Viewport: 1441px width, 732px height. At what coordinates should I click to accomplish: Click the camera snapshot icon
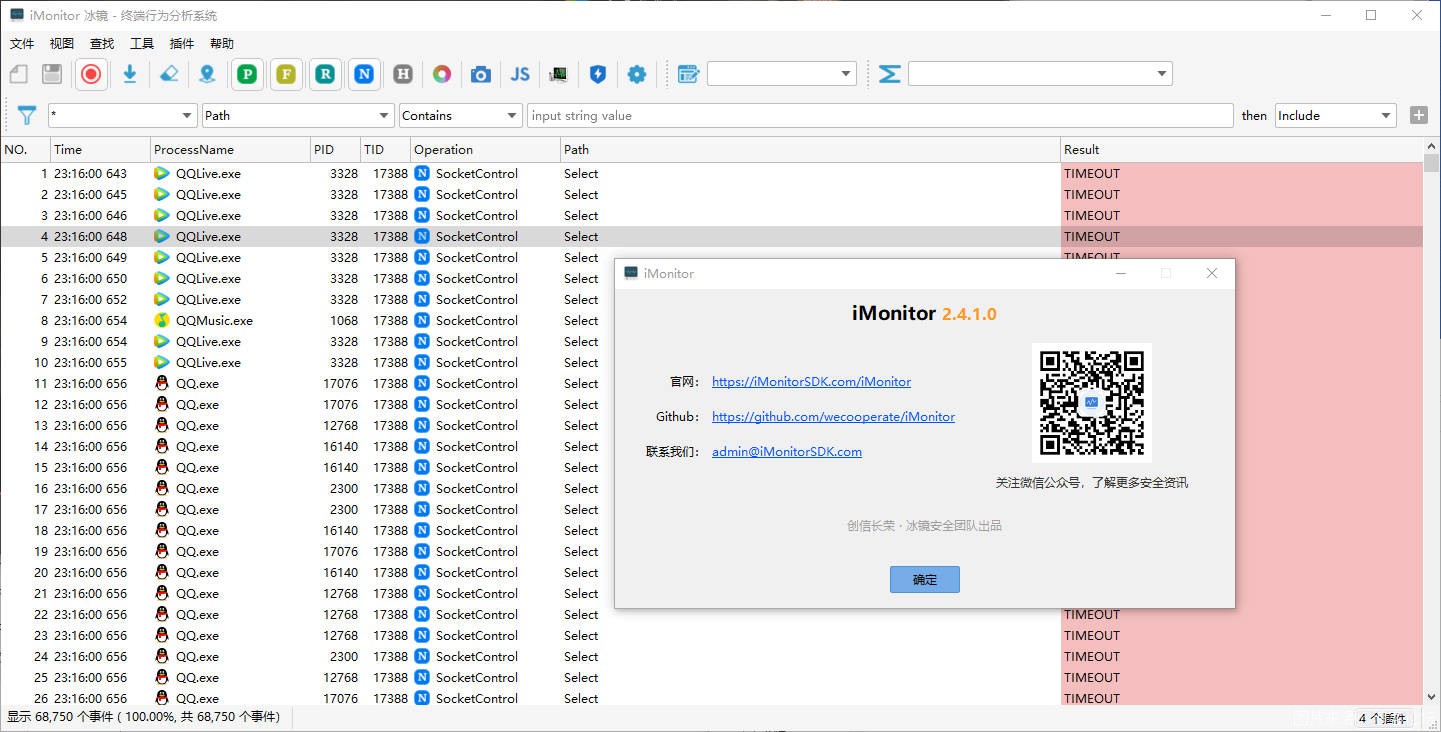point(481,74)
